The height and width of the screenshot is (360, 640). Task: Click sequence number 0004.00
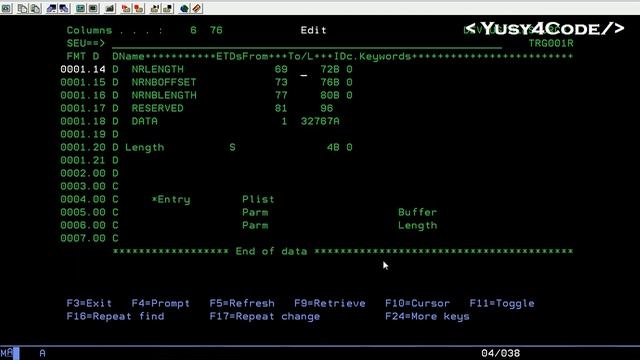(83, 200)
